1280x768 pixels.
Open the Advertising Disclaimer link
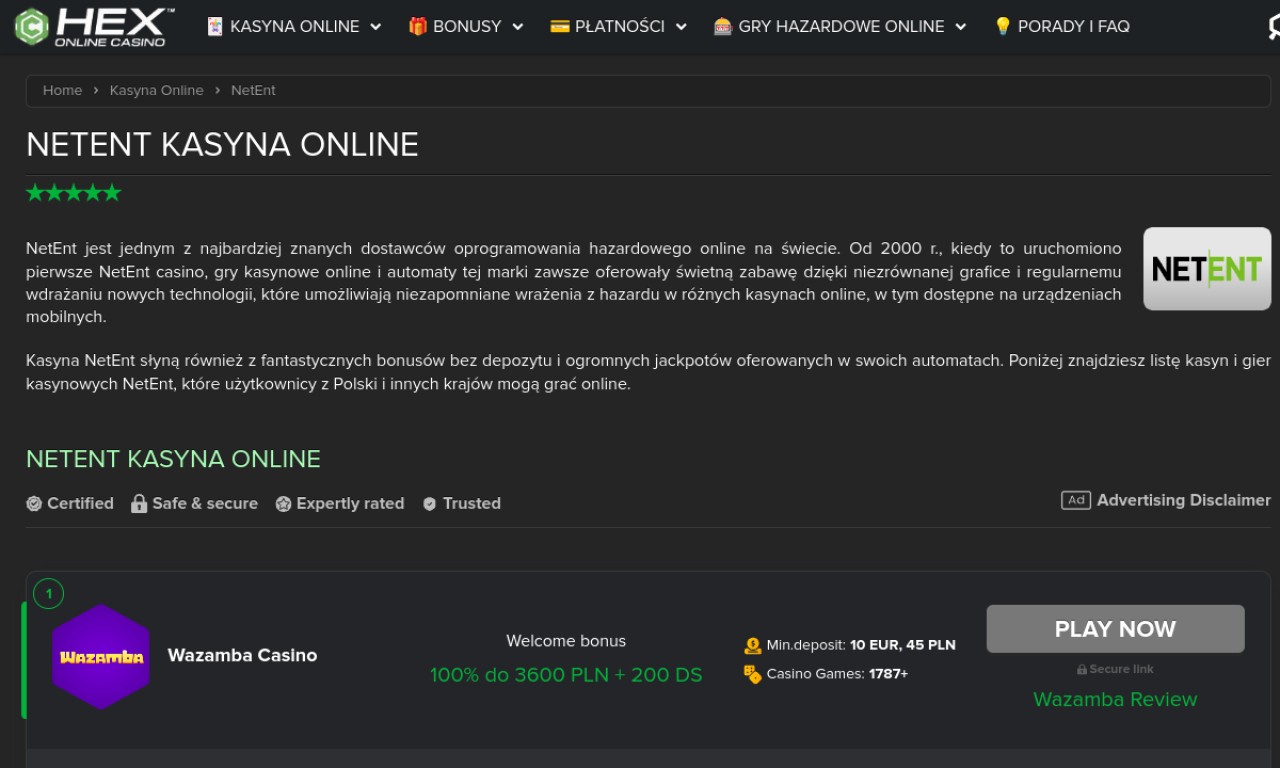(1184, 500)
